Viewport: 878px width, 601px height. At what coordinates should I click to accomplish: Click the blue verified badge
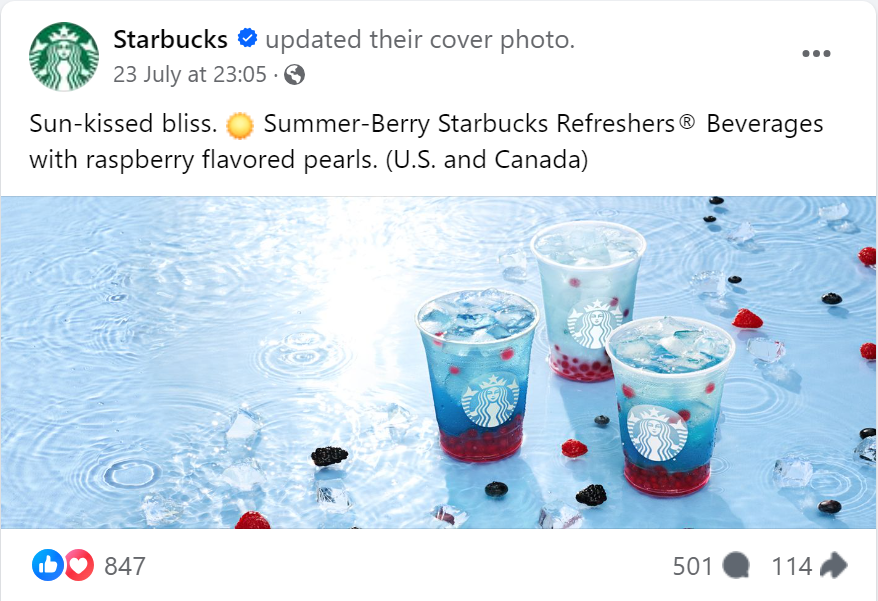247,39
